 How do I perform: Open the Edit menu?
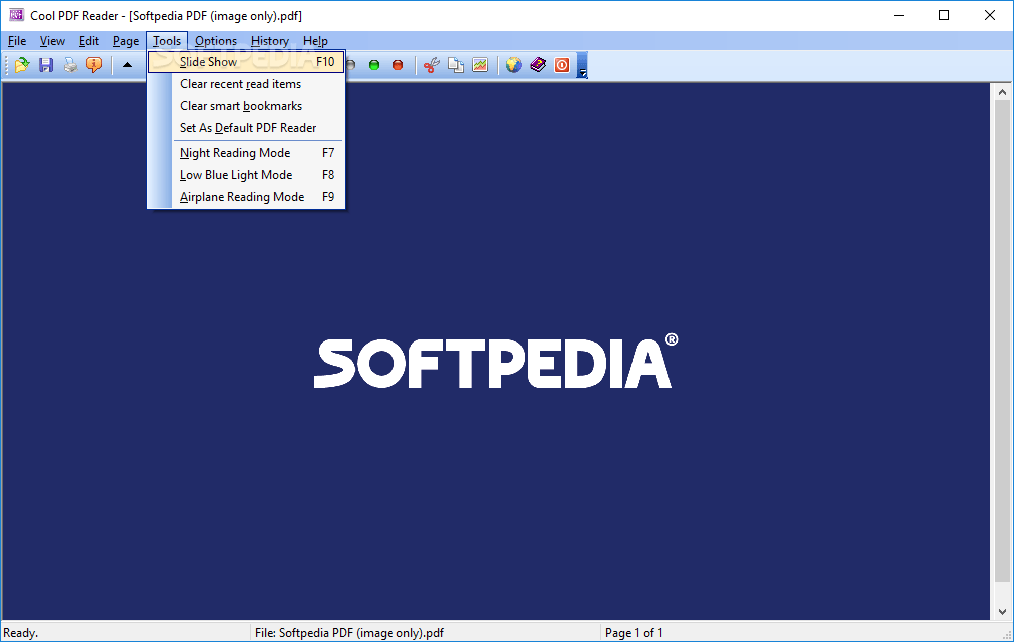click(89, 41)
